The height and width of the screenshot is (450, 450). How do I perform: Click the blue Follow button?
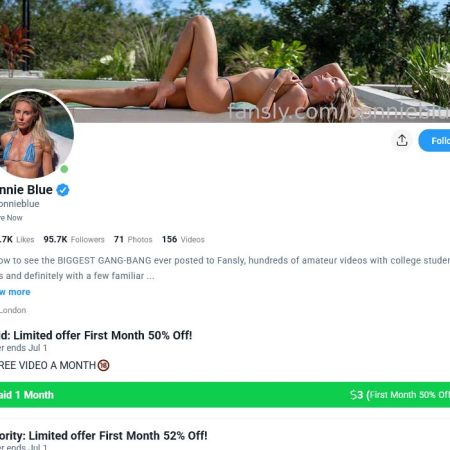(435, 141)
